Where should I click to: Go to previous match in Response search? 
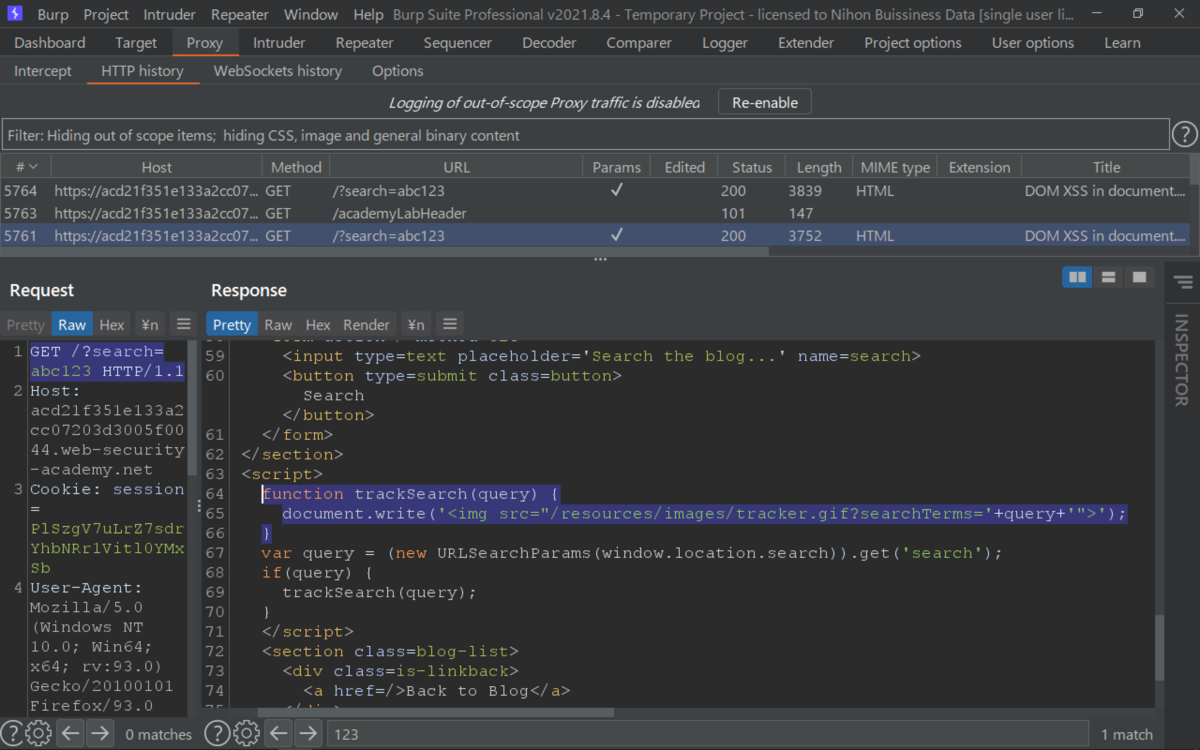tap(278, 733)
